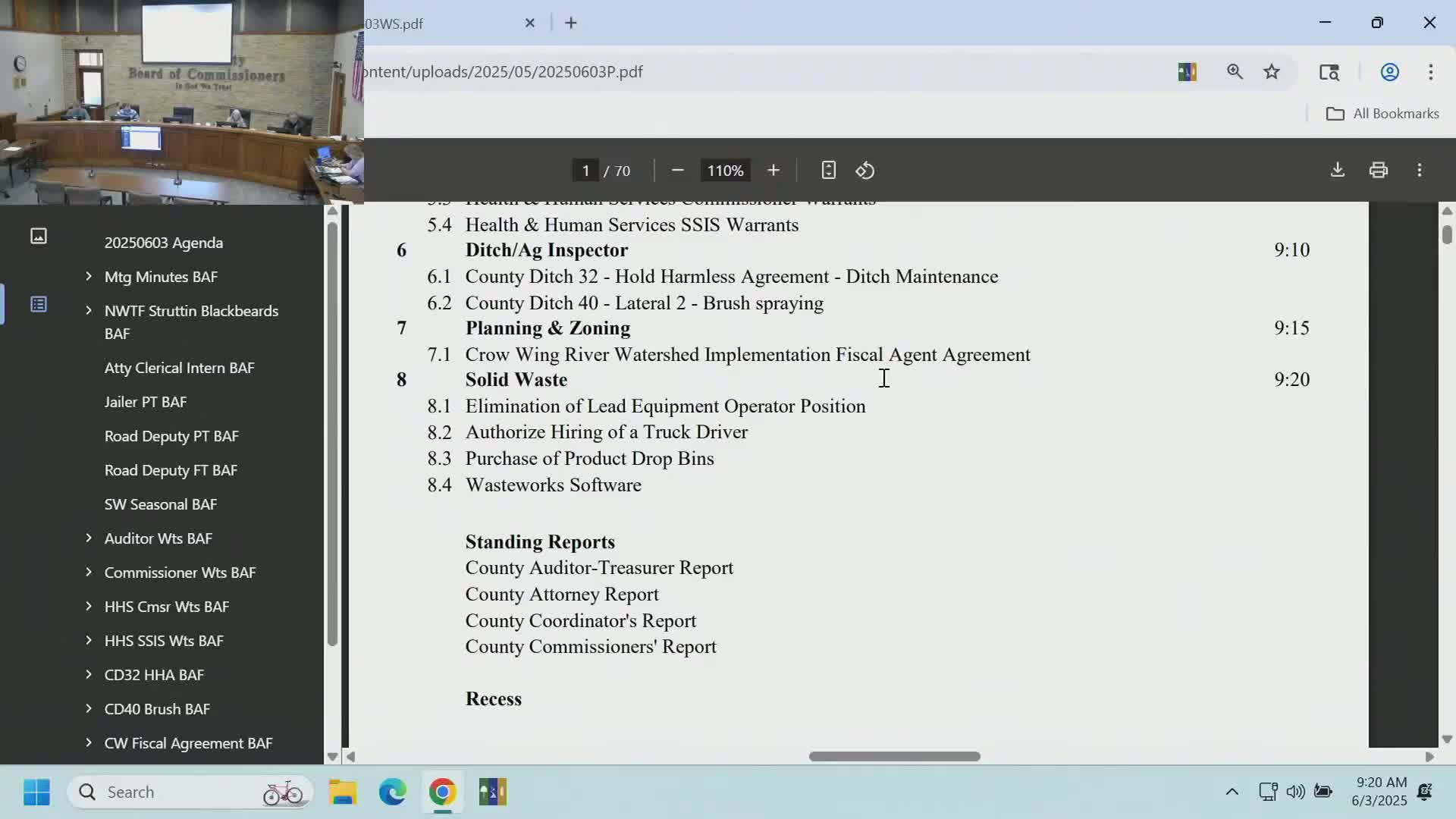Image resolution: width=1456 pixels, height=819 pixels.
Task: Open PDF viewer more actions menu
Action: pos(1419,171)
